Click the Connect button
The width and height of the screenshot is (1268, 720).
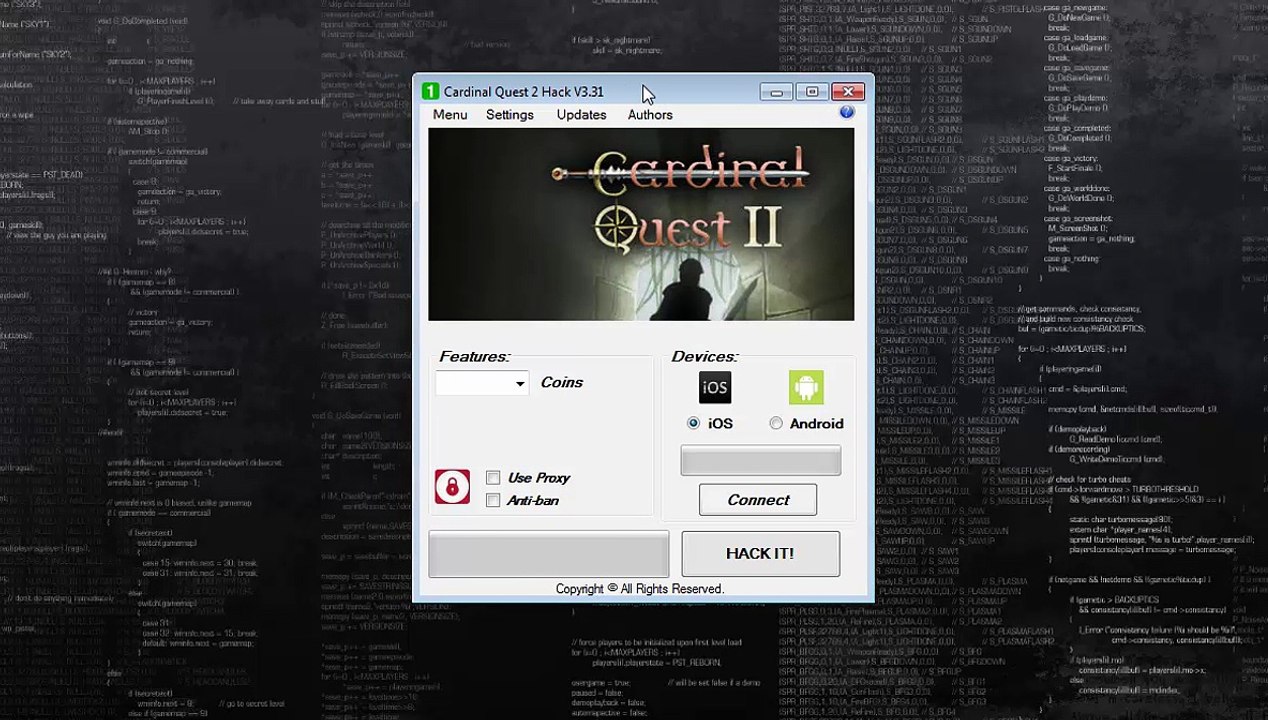point(758,500)
